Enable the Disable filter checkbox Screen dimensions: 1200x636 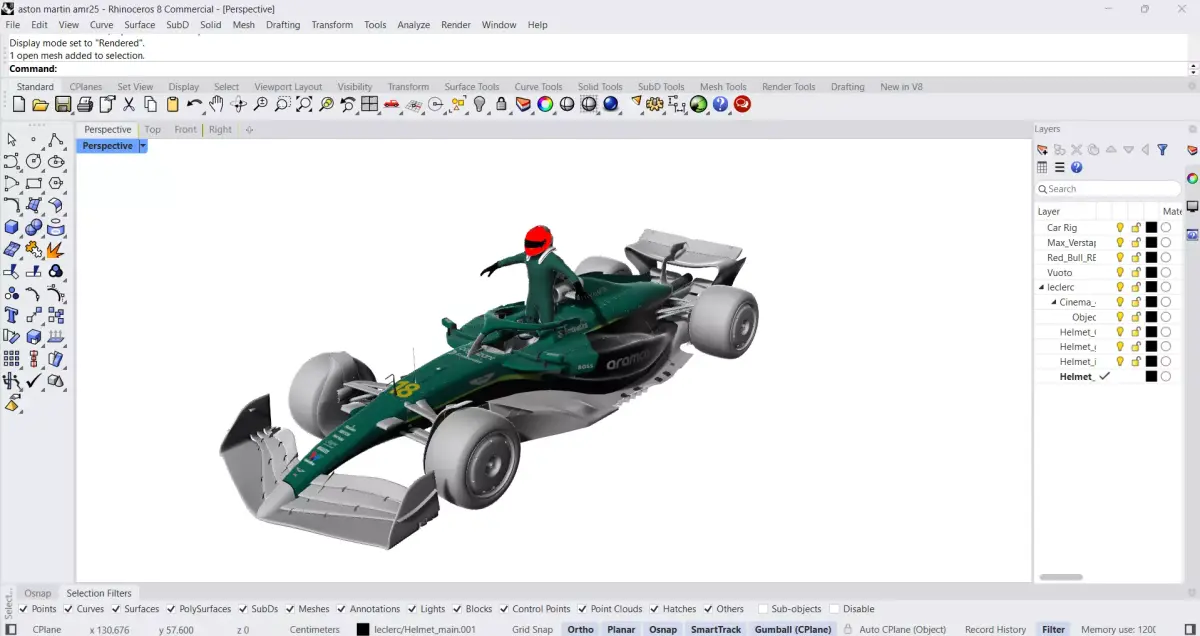coord(834,609)
